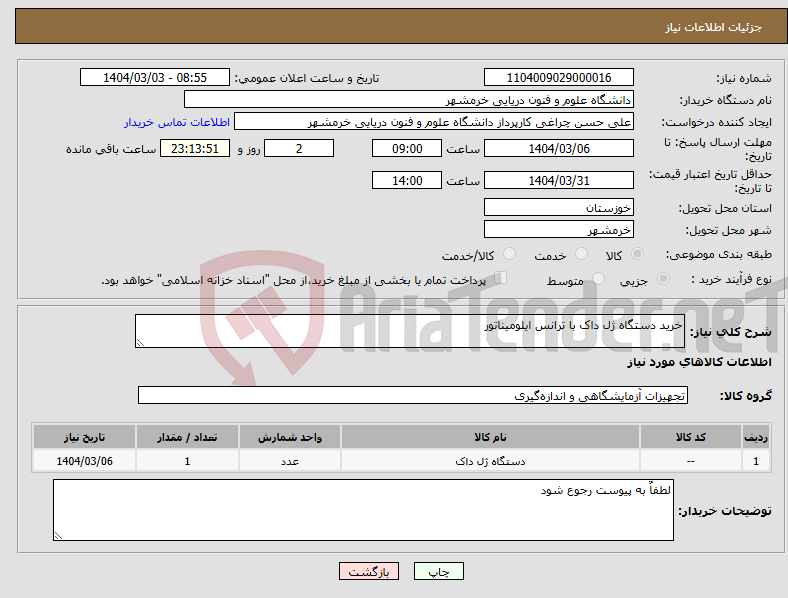Click the delivery province خوزستان field
This screenshot has width=788, height=598.
coord(559,208)
